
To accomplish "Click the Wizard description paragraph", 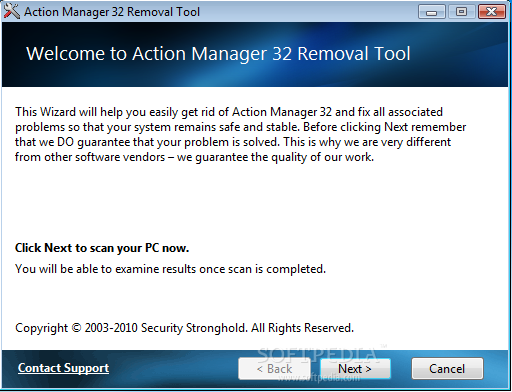I will 240,134.
